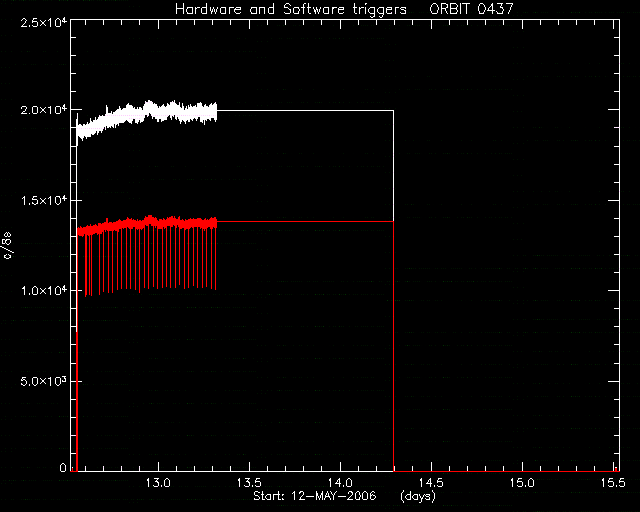Click the plot title 'Hardware and Software triggers'
The width and height of the screenshot is (640, 512).
[x=291, y=9]
